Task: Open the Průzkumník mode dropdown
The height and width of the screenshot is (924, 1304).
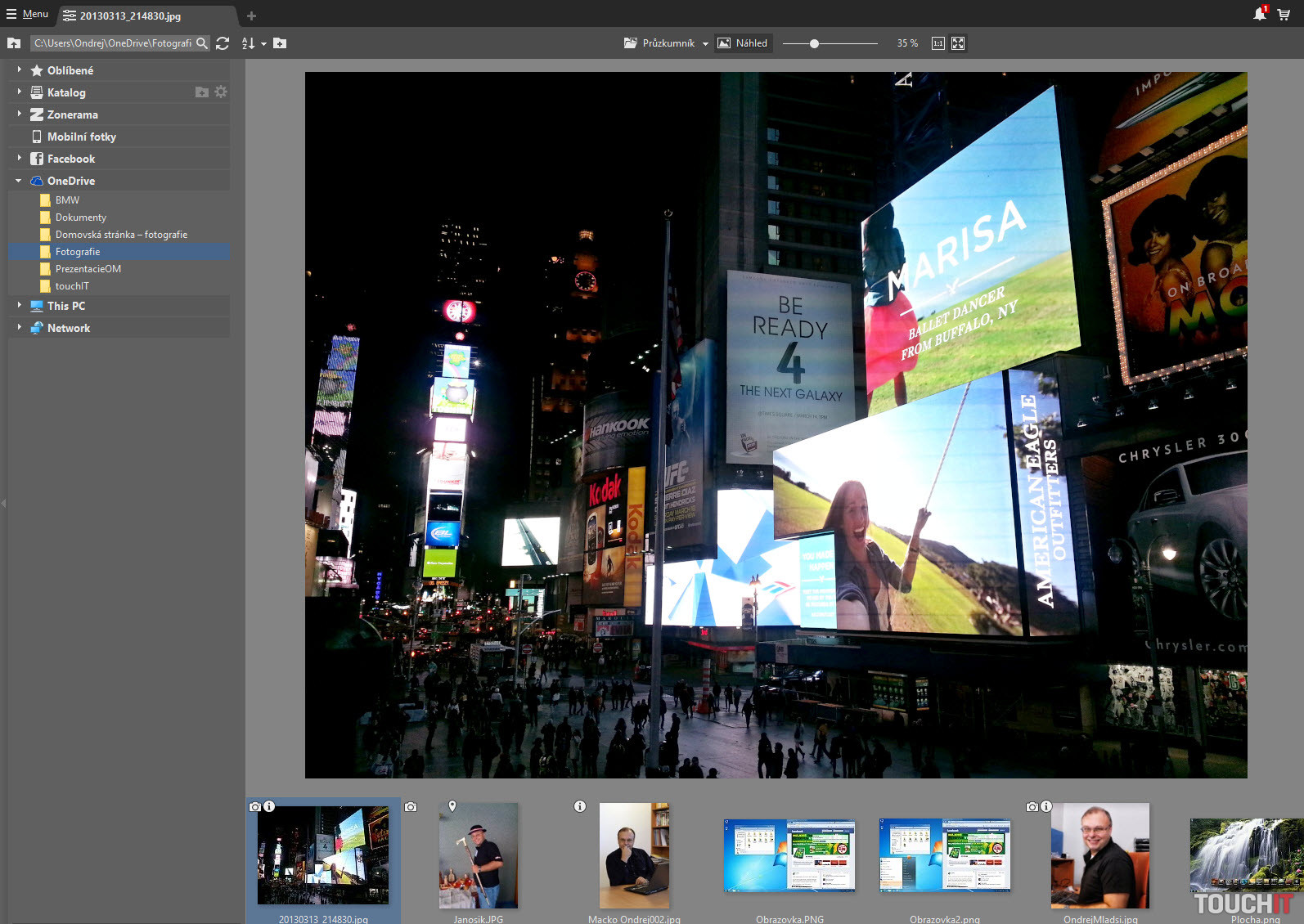Action: pos(705,43)
